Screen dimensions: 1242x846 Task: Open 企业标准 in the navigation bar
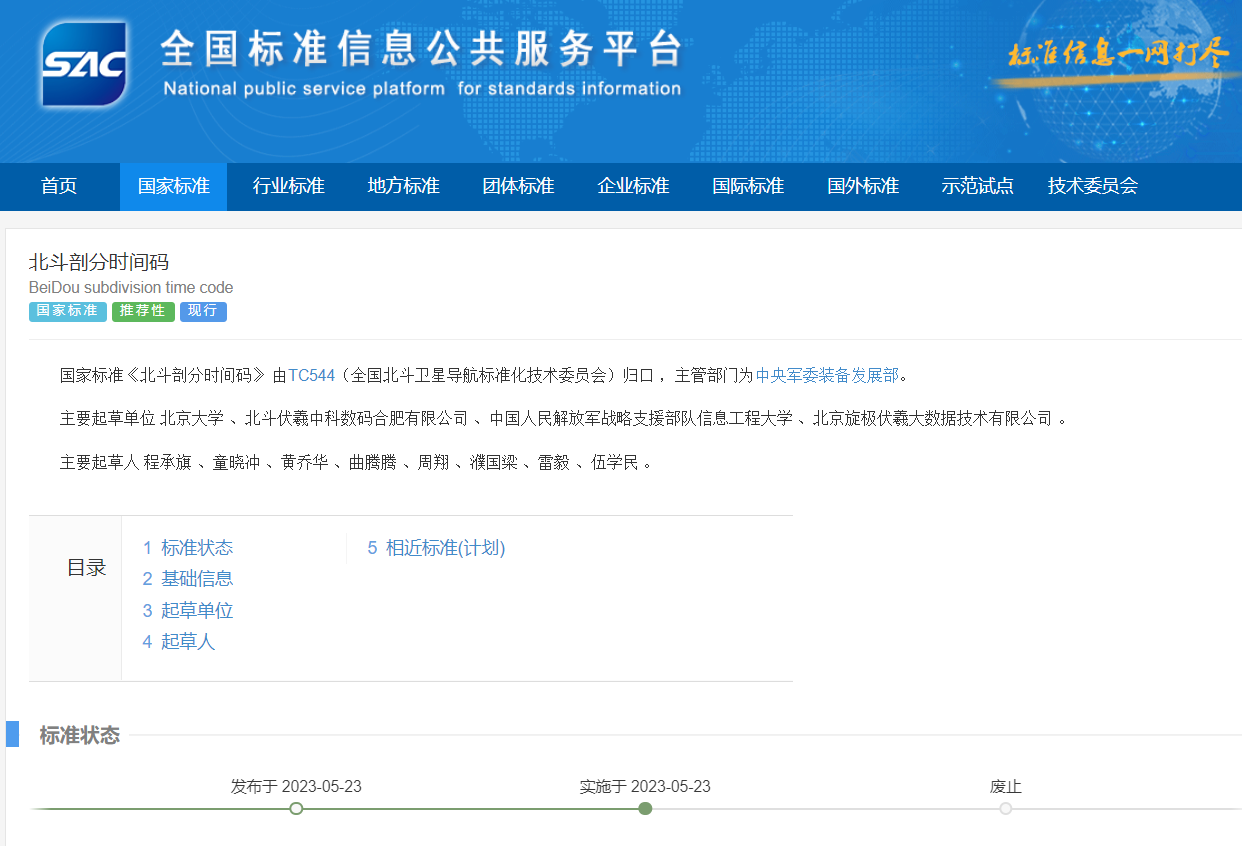coord(633,186)
